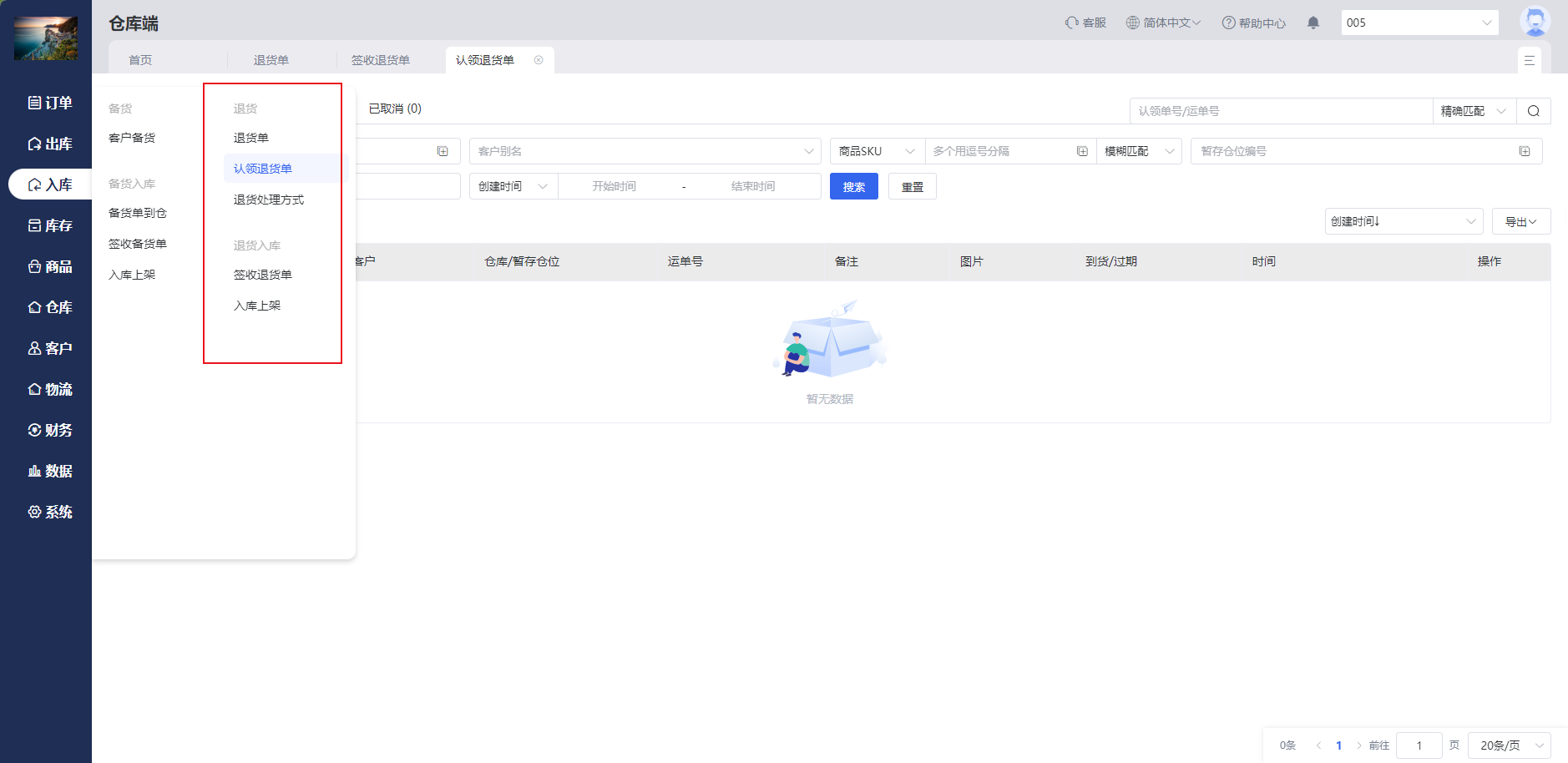Open the tab list menu icon

click(x=1529, y=60)
